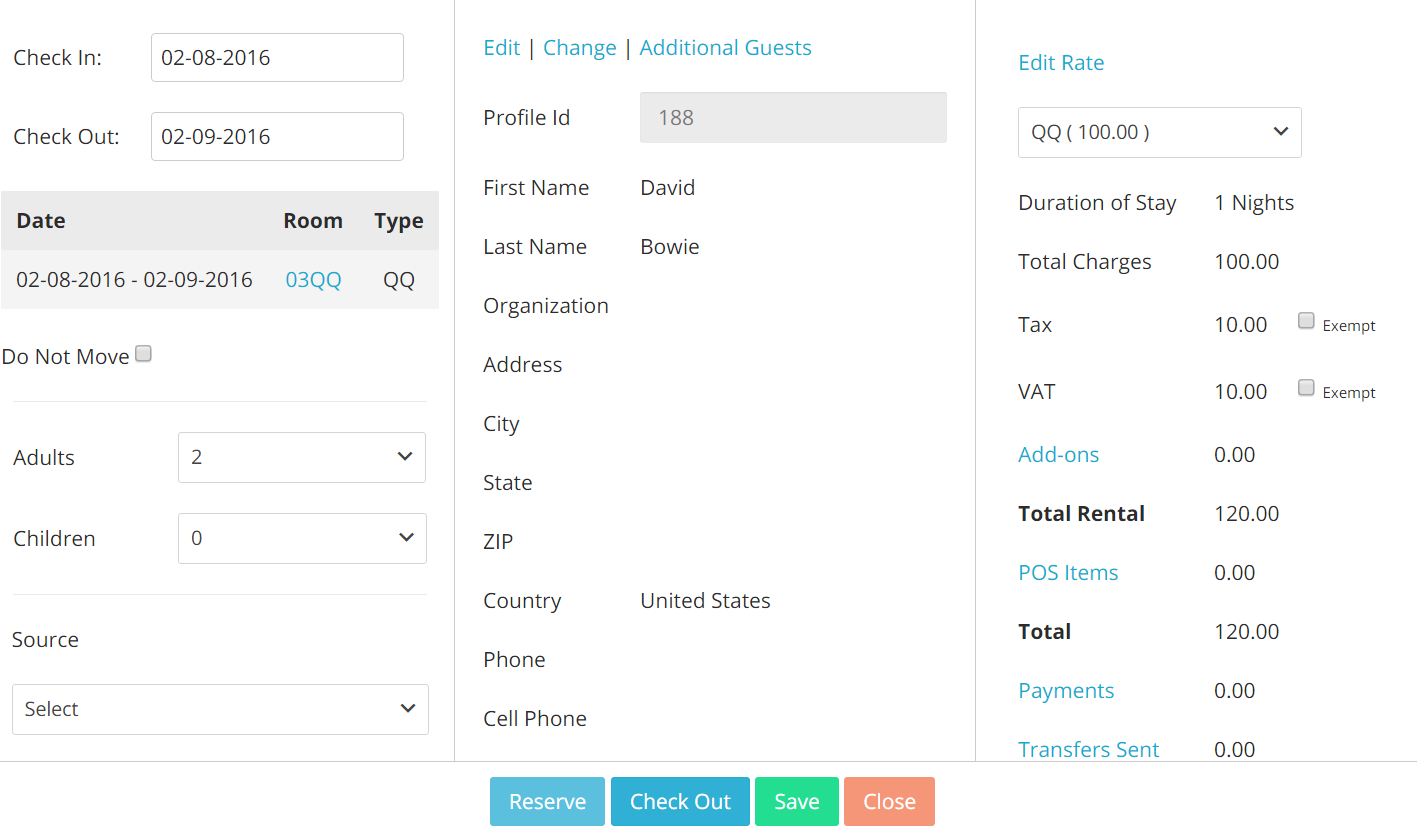Image resolution: width=1417 pixels, height=835 pixels.
Task: Click the Total Charges value 100.00
Action: (x=1247, y=262)
